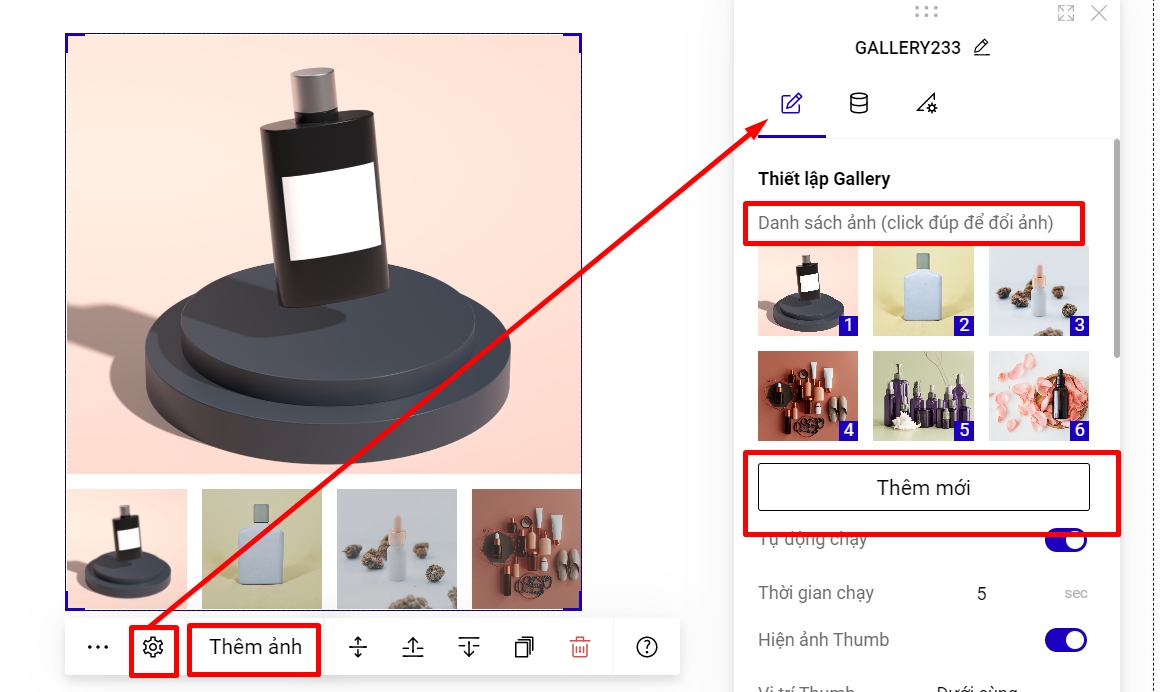1174x692 pixels.
Task: Expand the settings panel to fullscreen
Action: (1066, 13)
